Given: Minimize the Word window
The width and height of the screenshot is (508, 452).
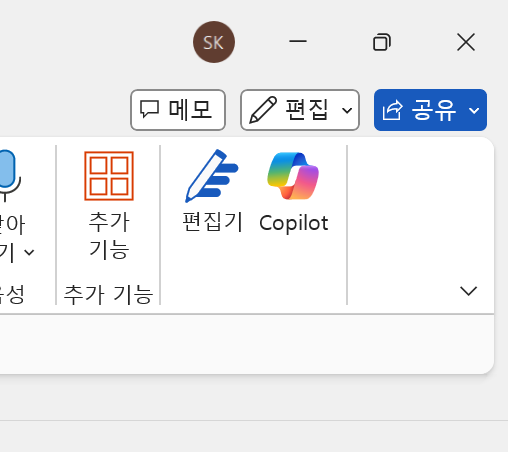Looking at the screenshot, I should [298, 42].
